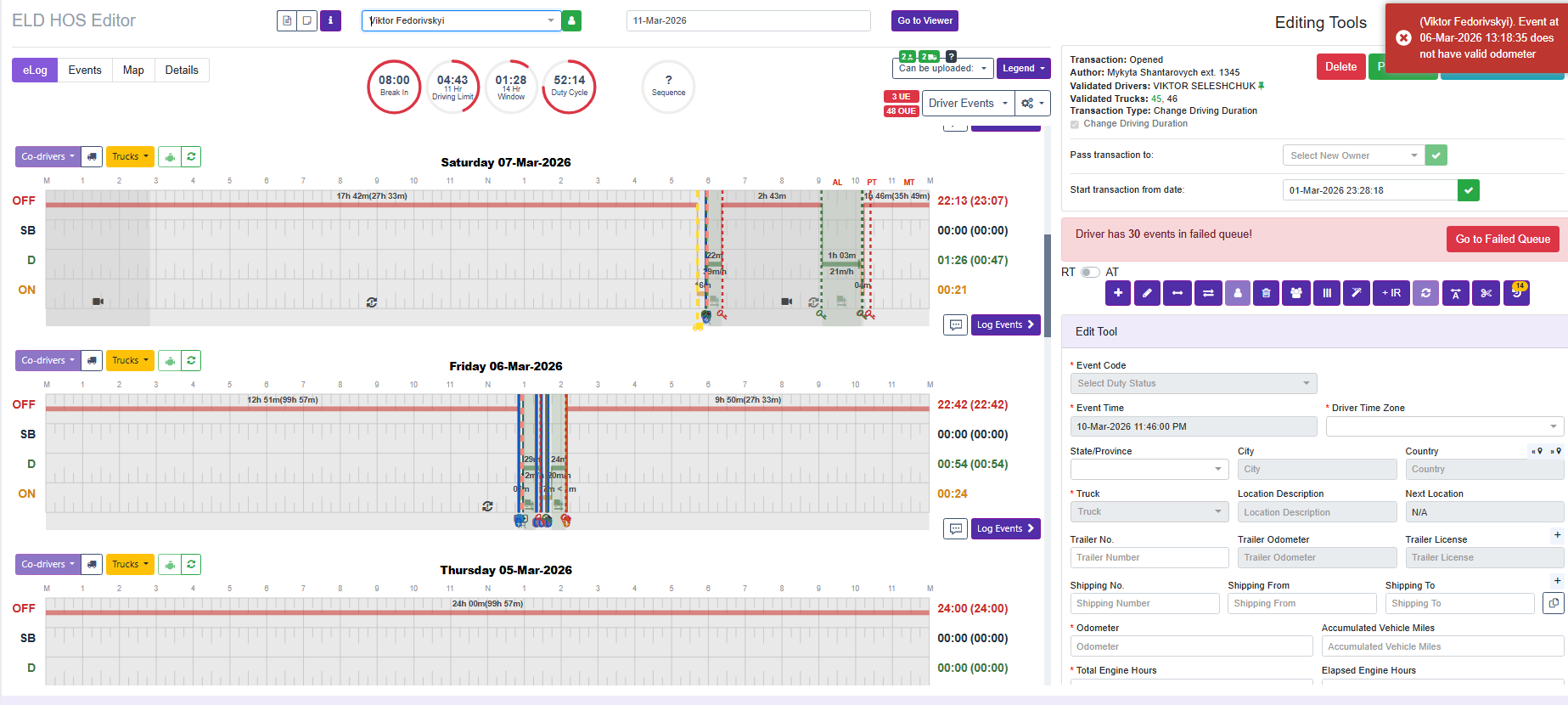Open the comment icon for Friday's log

tap(956, 528)
